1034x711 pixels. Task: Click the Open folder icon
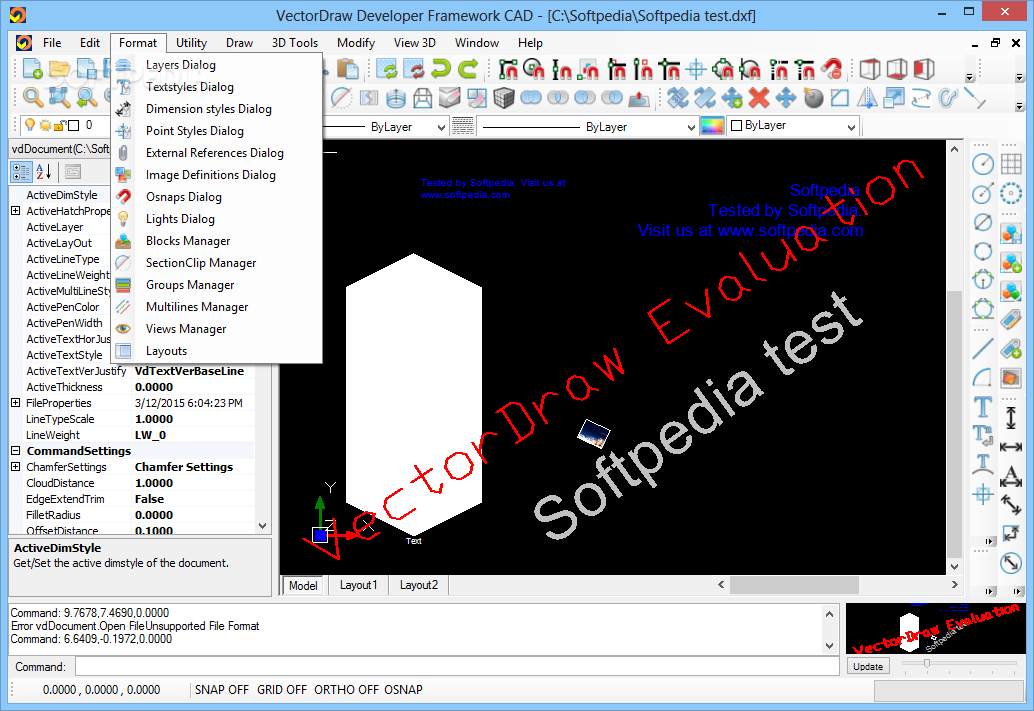59,69
